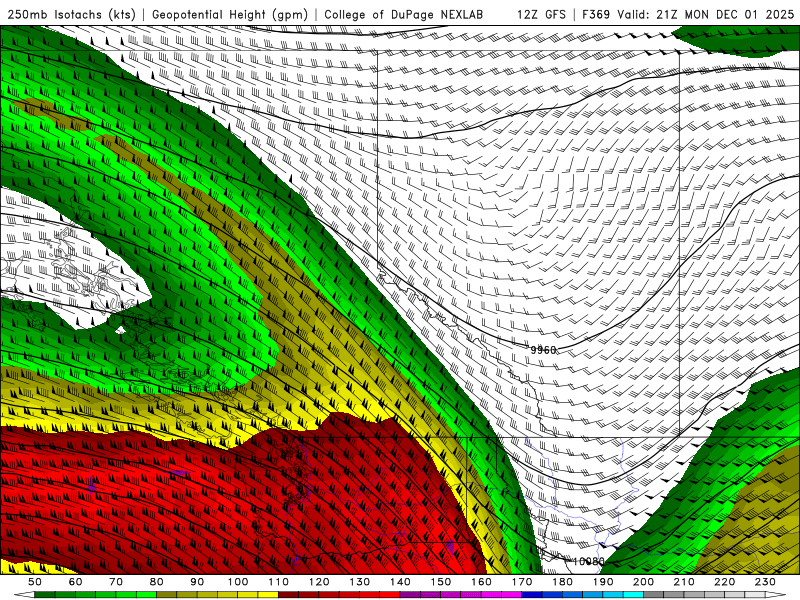Pick the bright magenta swatch ending at 170

click(x=511, y=595)
